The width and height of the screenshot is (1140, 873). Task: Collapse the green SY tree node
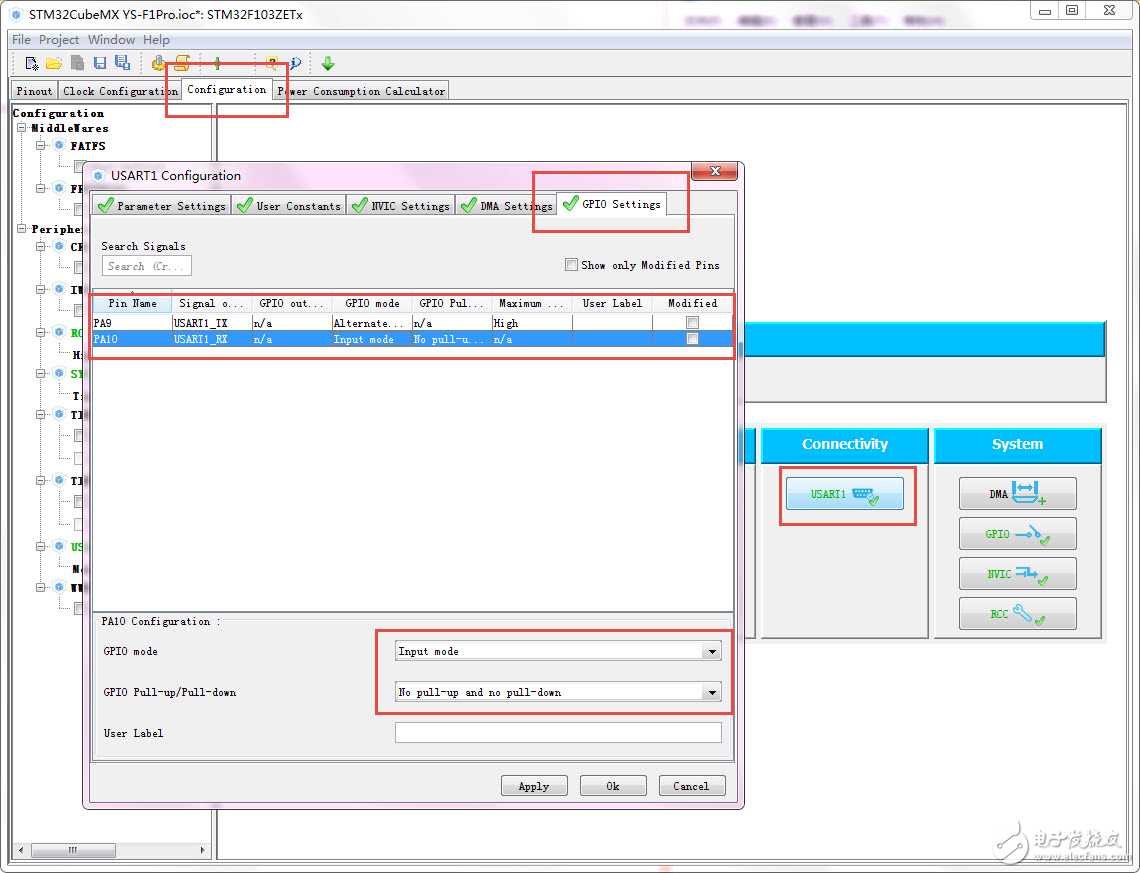[41, 374]
